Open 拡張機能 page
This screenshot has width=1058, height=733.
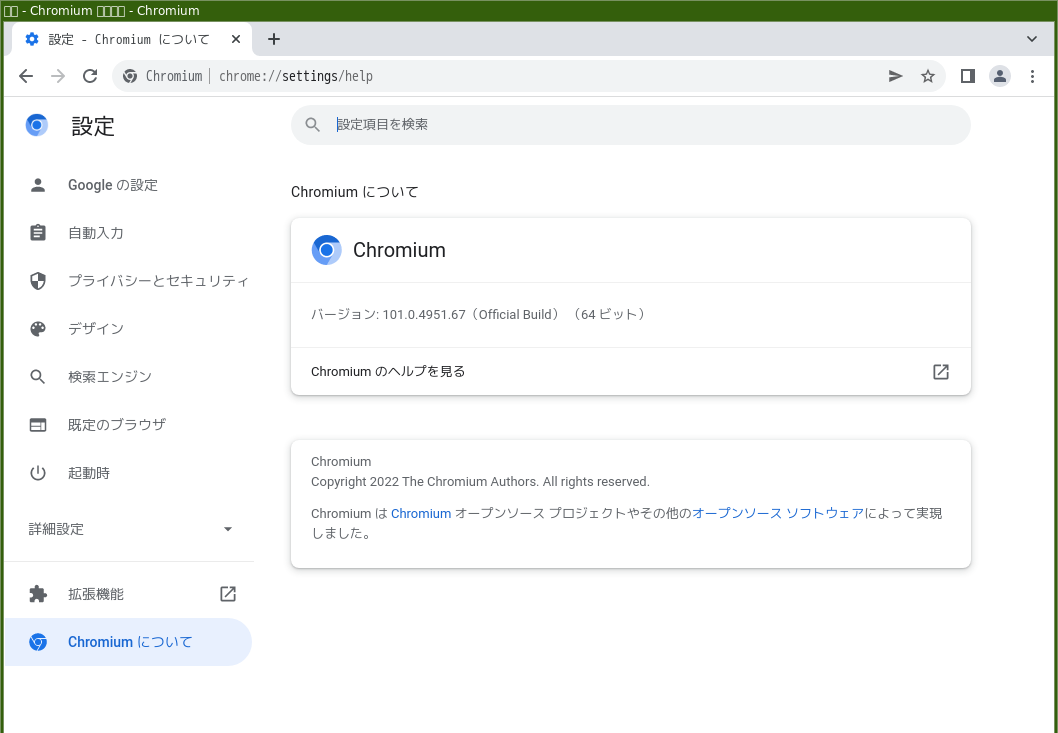click(x=128, y=594)
